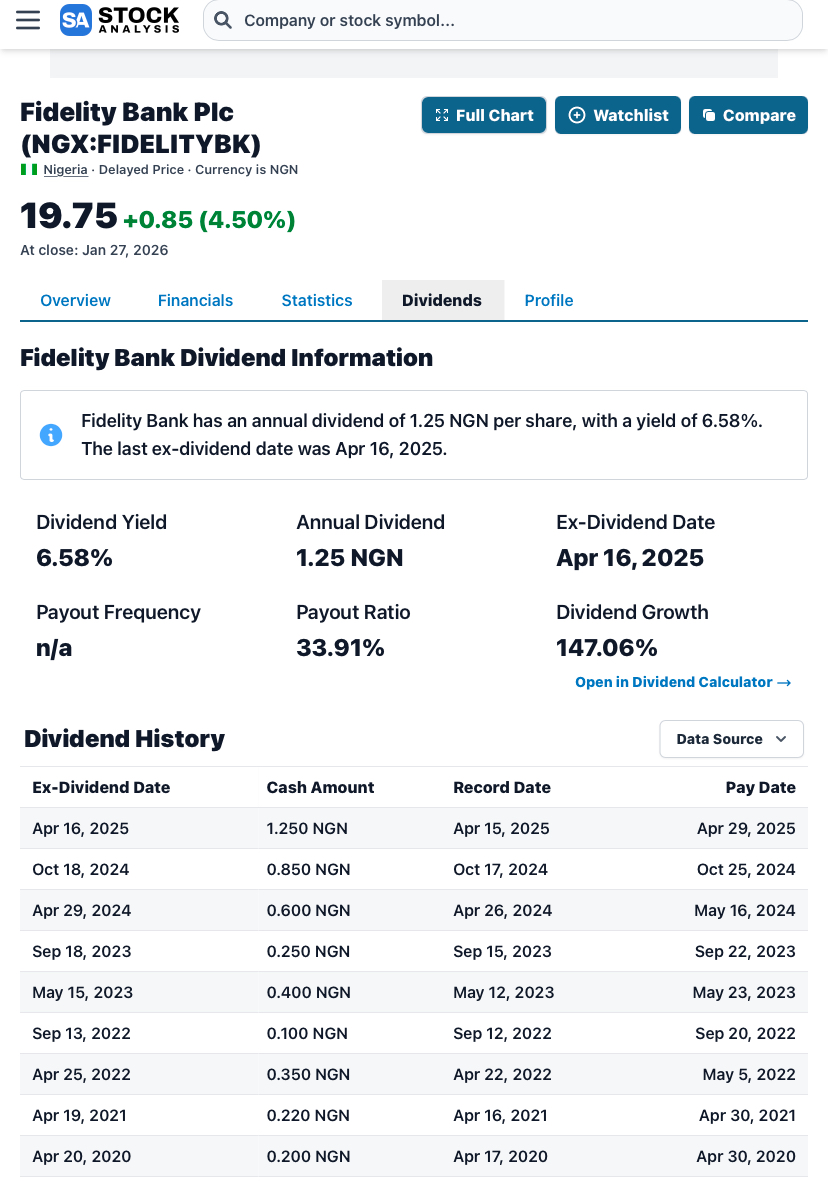Open the Financials tab
The height and width of the screenshot is (1182, 828).
[195, 300]
